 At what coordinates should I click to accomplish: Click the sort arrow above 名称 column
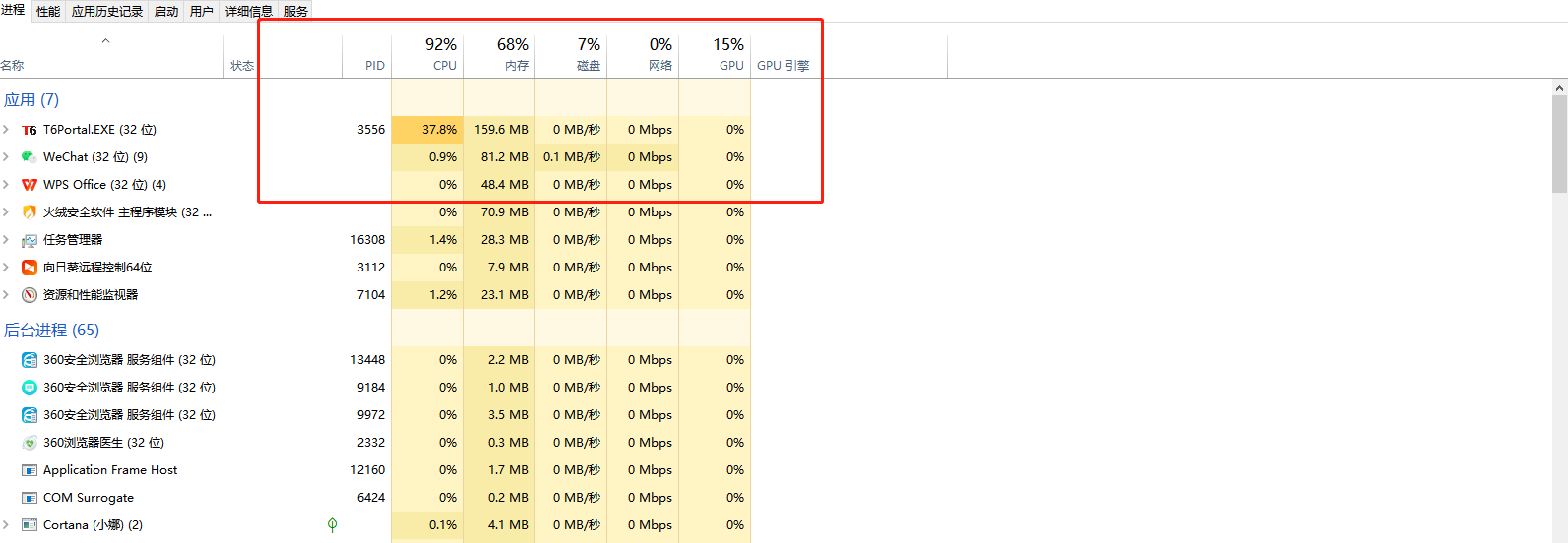[106, 41]
